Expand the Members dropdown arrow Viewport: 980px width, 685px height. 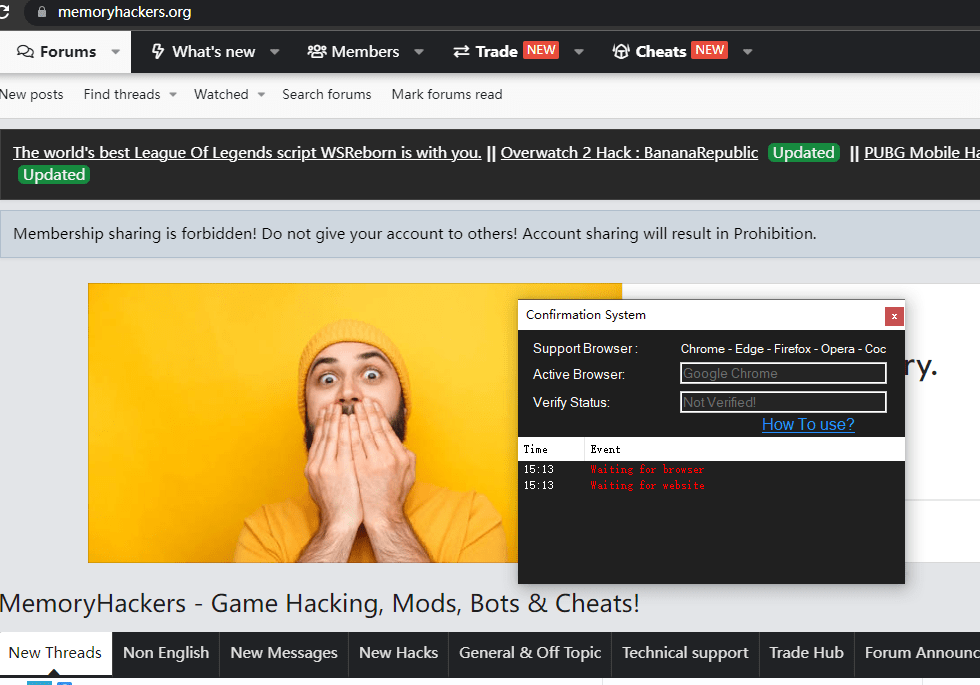click(419, 52)
